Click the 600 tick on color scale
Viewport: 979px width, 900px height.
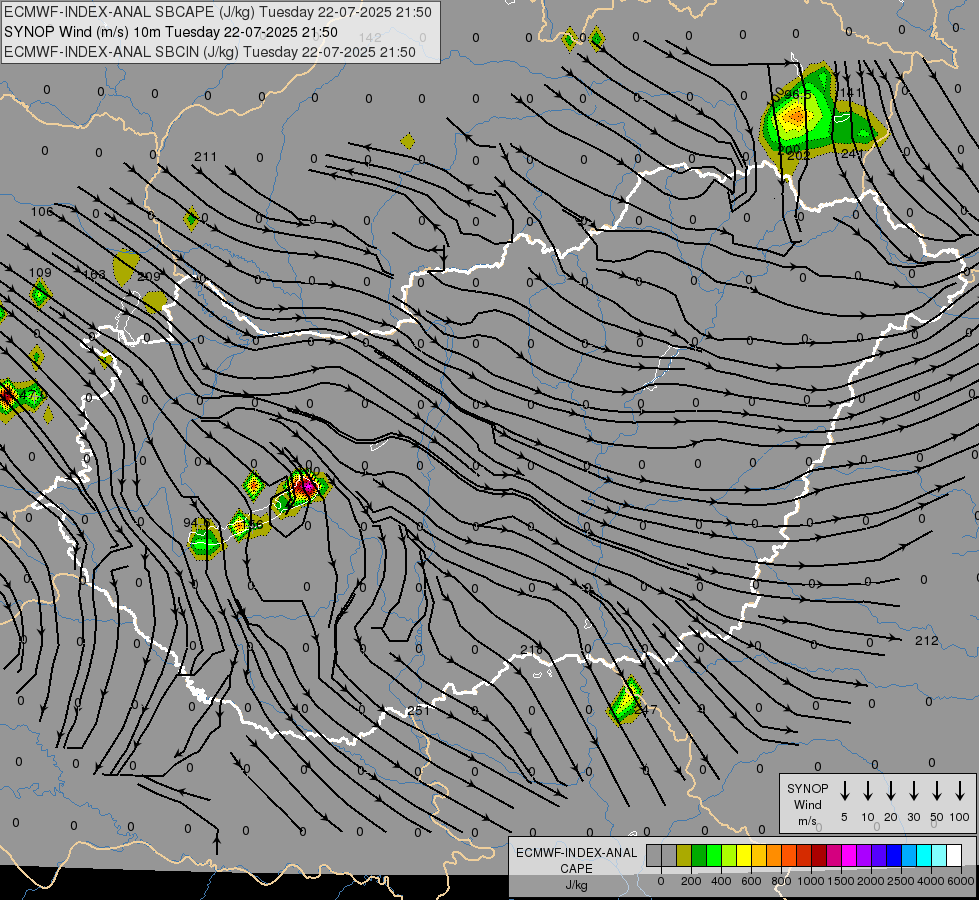[751, 881]
